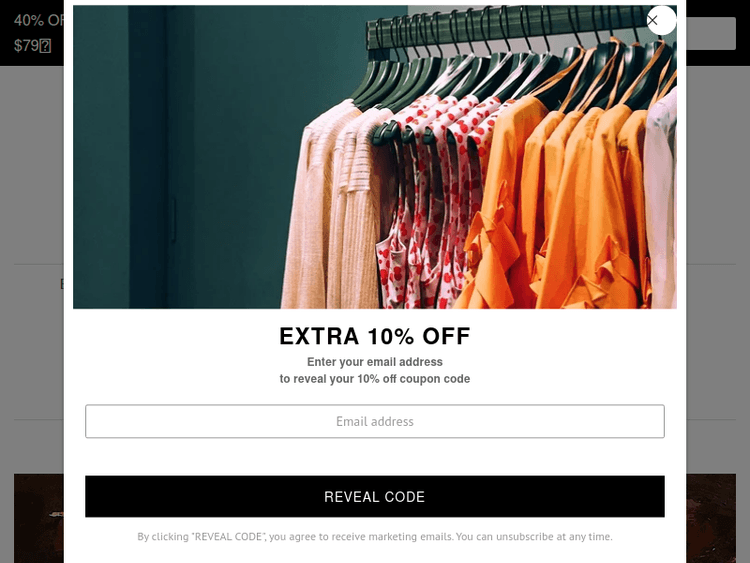The width and height of the screenshot is (750, 563).
Task: Select the EXTRA 10% OFF heading
Action: [x=375, y=336]
